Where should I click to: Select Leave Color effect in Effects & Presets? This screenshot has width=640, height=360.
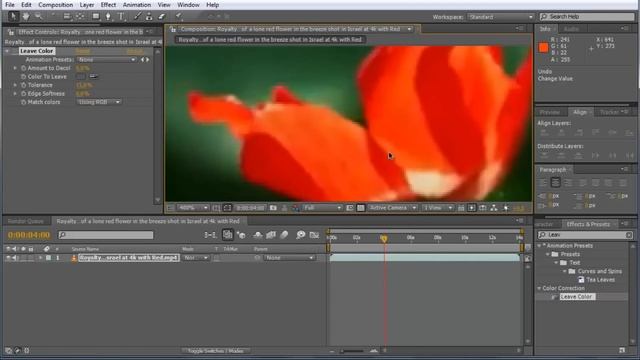coord(577,297)
